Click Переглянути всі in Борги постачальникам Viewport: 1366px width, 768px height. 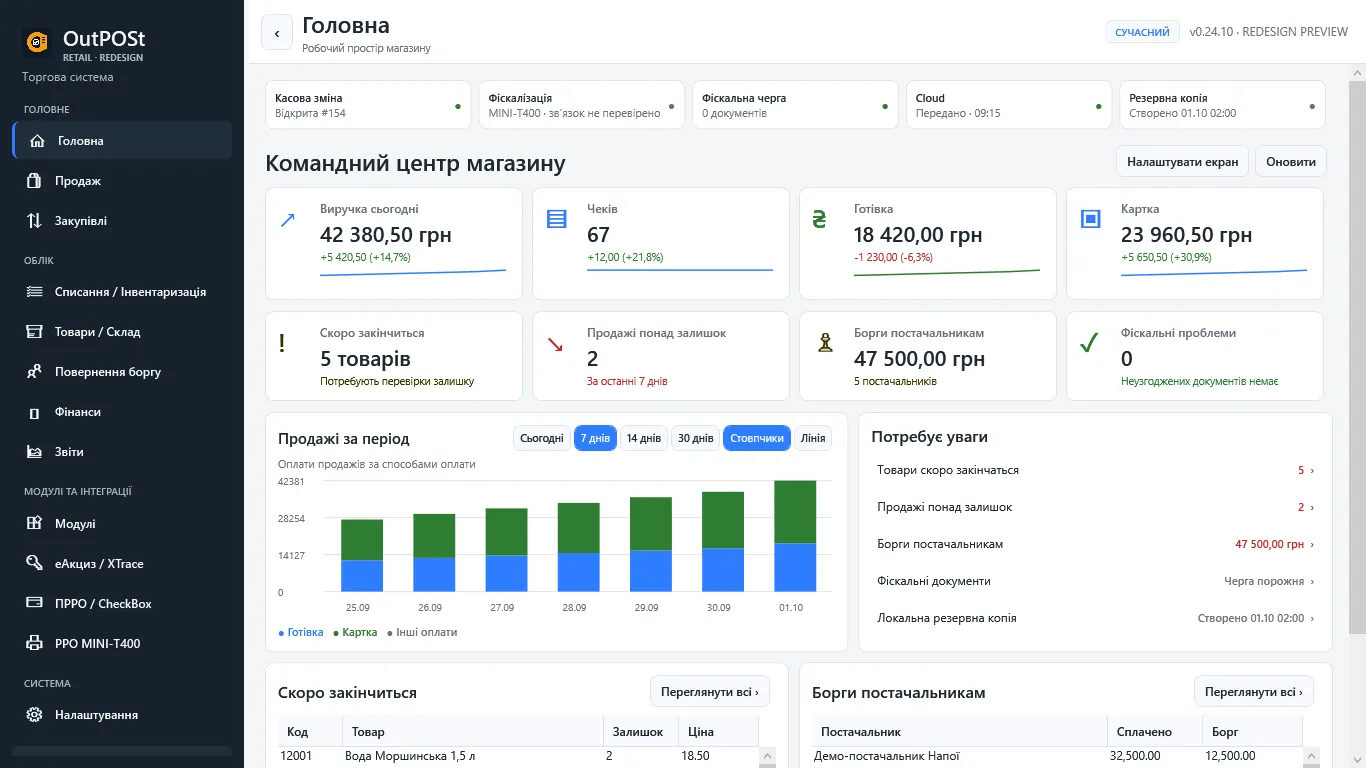[x=1254, y=691]
